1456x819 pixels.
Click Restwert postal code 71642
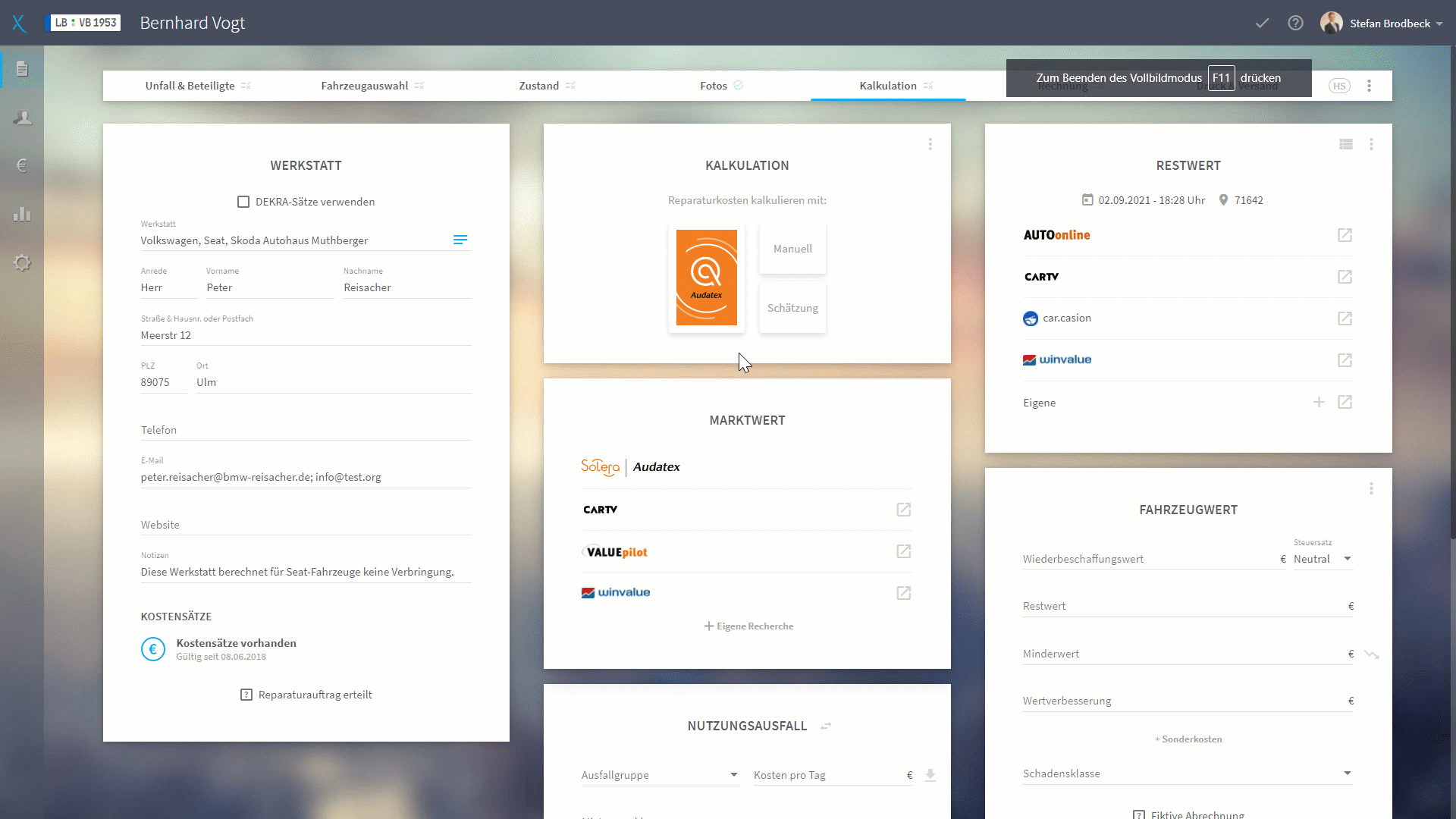(1241, 200)
